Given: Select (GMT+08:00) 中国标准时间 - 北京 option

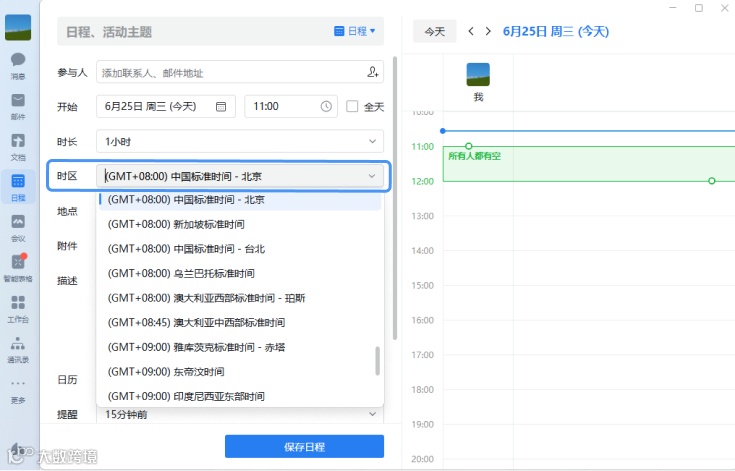Looking at the screenshot, I should 240,200.
